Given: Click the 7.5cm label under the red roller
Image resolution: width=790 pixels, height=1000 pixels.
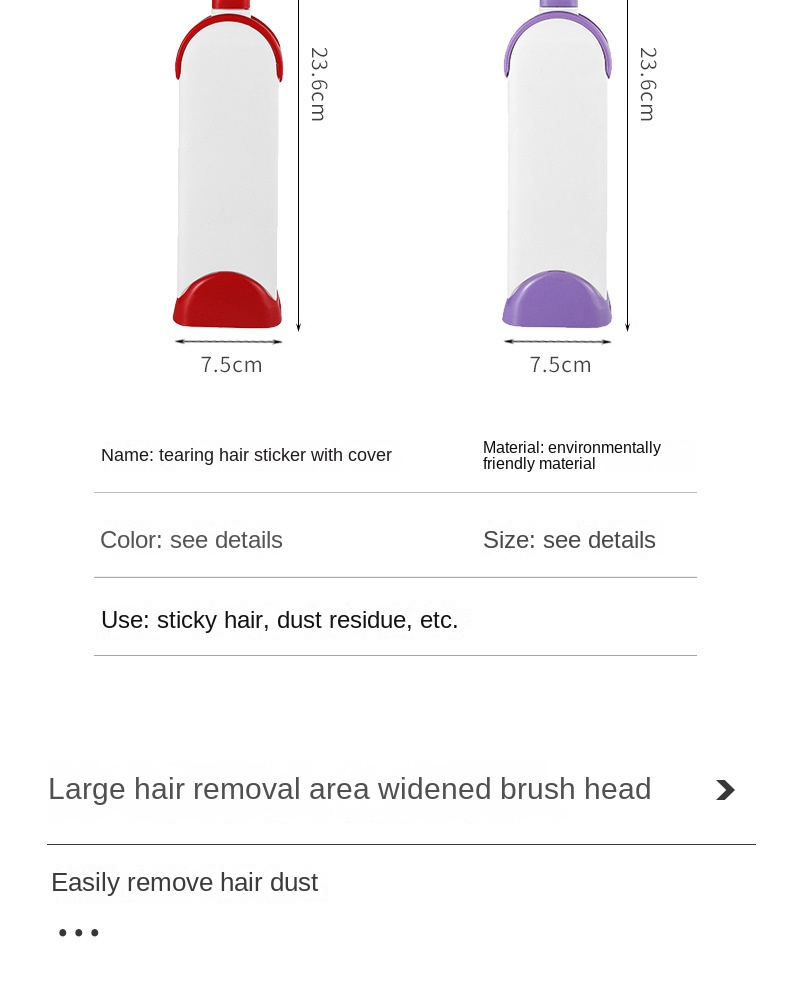Looking at the screenshot, I should [x=231, y=365].
